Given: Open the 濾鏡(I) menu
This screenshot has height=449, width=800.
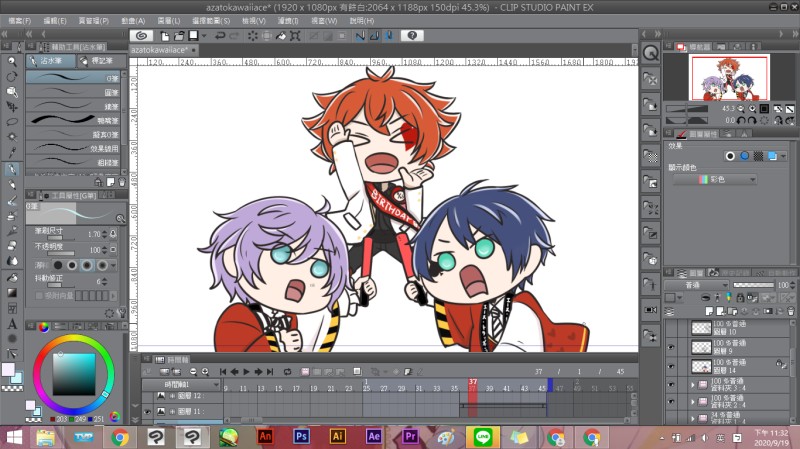Looking at the screenshot, I should pyautogui.click(x=288, y=21).
